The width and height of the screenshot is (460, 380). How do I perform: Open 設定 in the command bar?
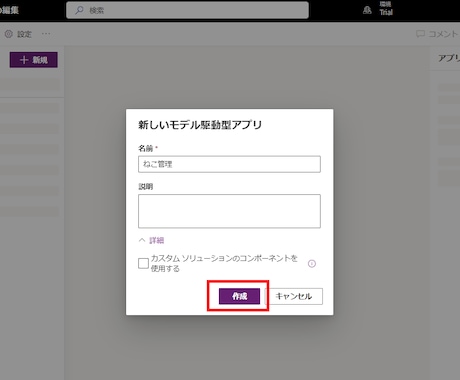point(18,34)
